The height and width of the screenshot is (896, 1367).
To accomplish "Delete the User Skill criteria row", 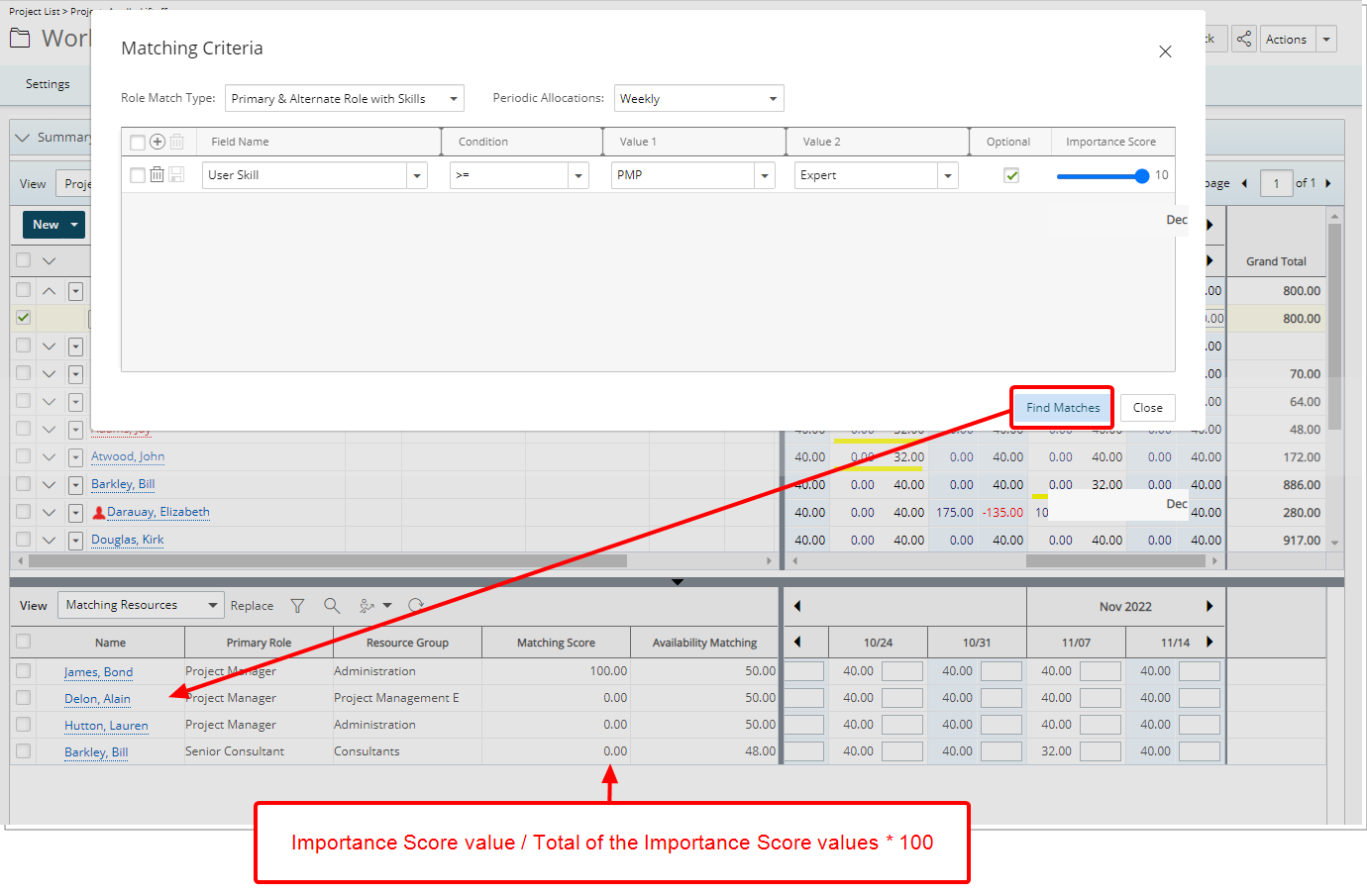I will pos(157,174).
